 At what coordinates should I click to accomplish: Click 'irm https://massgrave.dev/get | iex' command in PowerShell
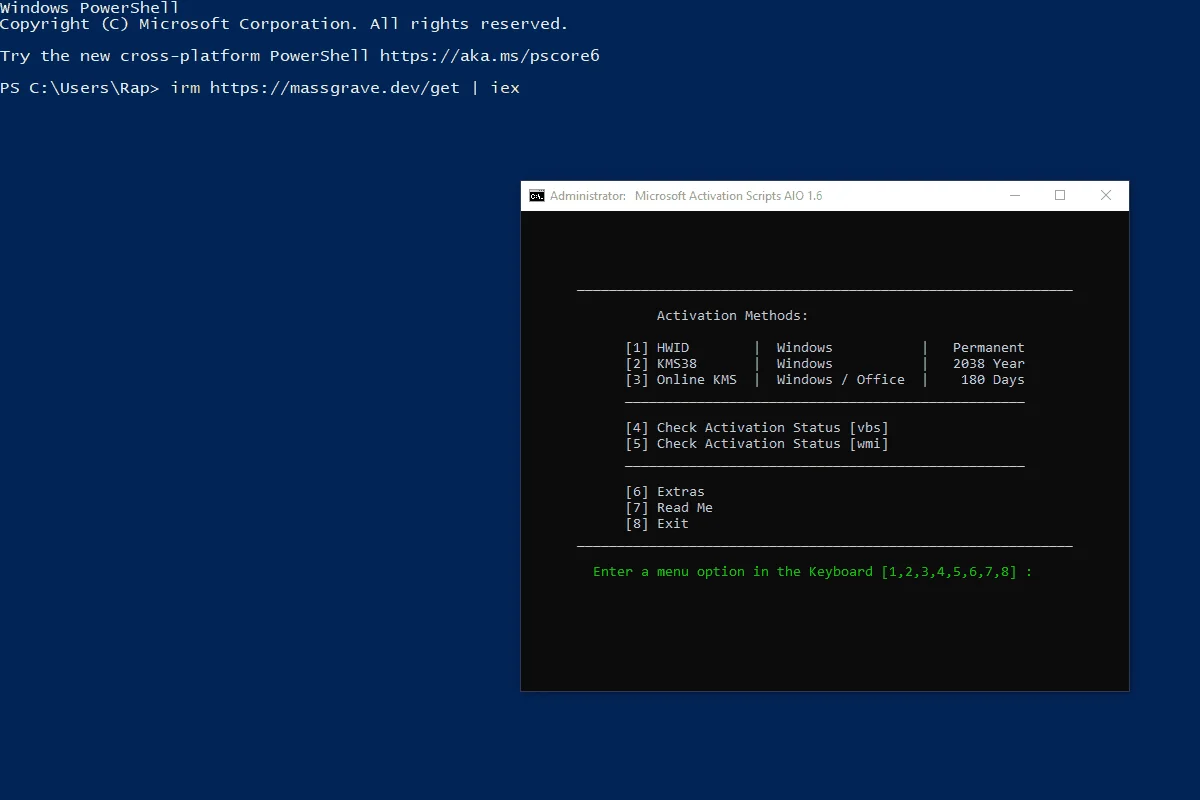[345, 88]
